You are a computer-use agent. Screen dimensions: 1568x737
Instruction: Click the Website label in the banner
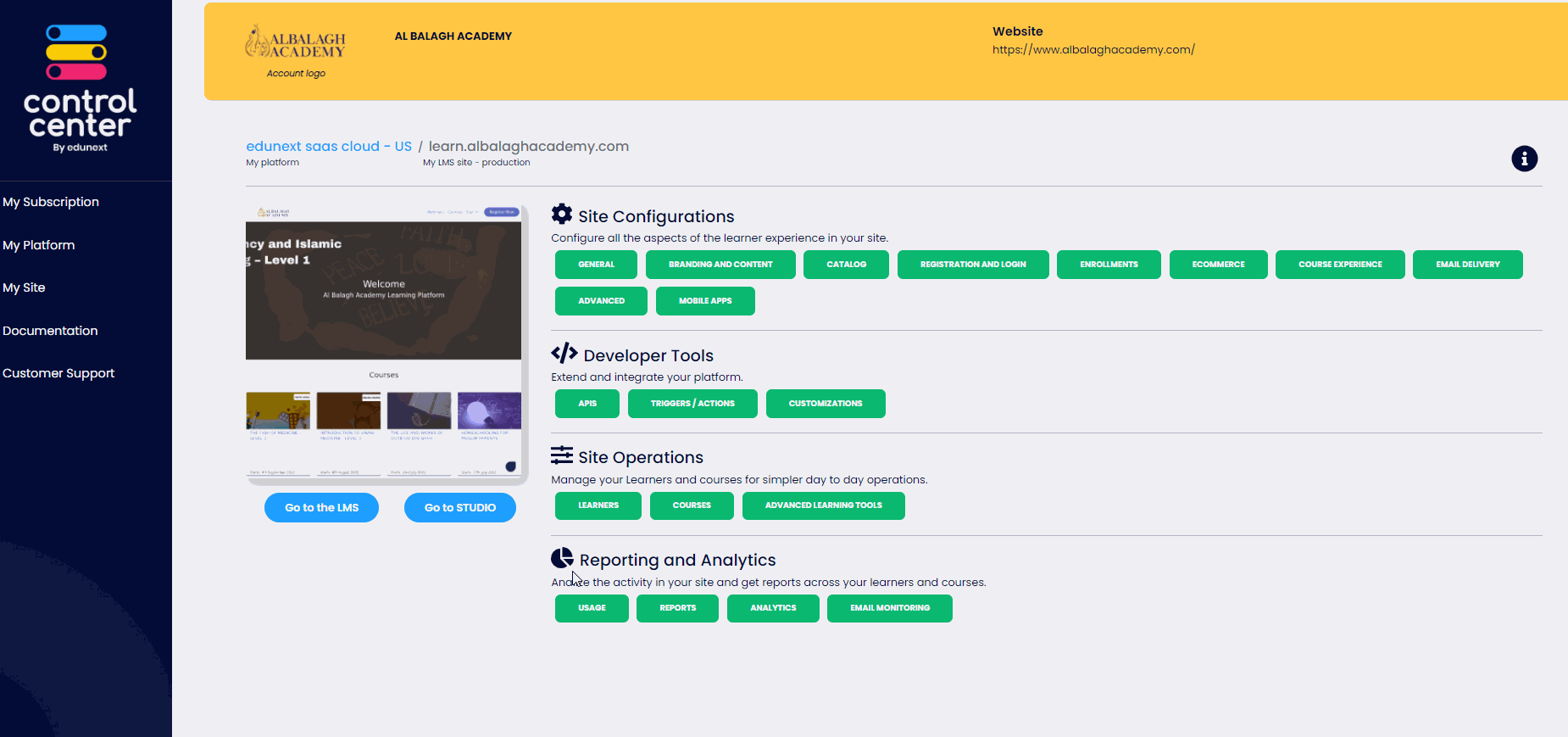(x=1018, y=31)
